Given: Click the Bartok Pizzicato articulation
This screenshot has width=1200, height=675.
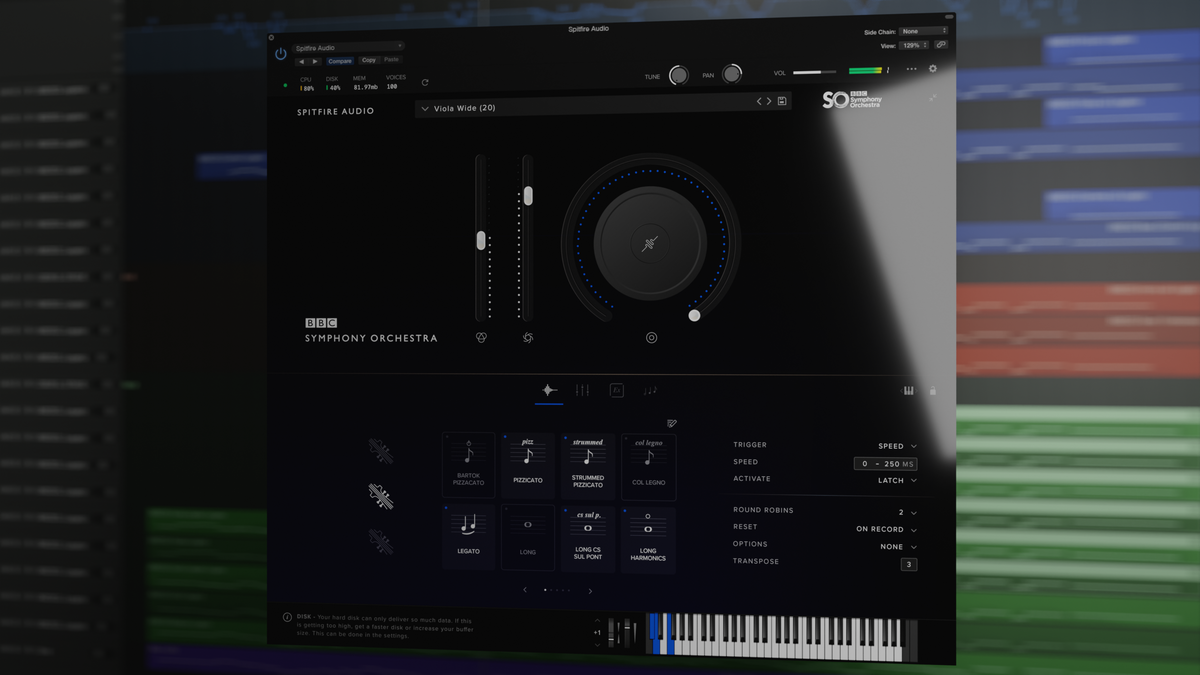Looking at the screenshot, I should click(x=468, y=465).
